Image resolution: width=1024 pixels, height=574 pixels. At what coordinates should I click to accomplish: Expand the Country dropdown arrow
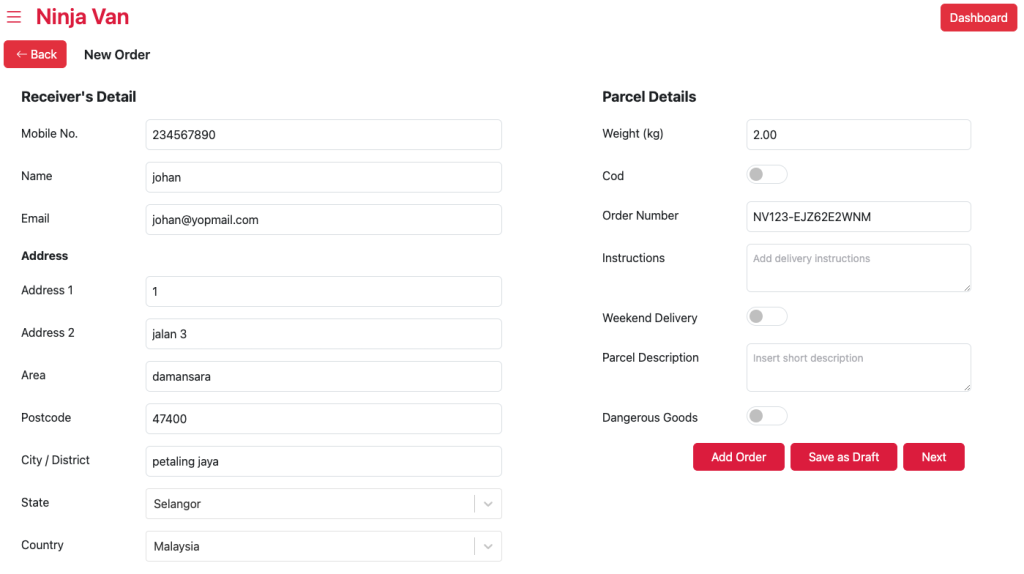point(488,547)
